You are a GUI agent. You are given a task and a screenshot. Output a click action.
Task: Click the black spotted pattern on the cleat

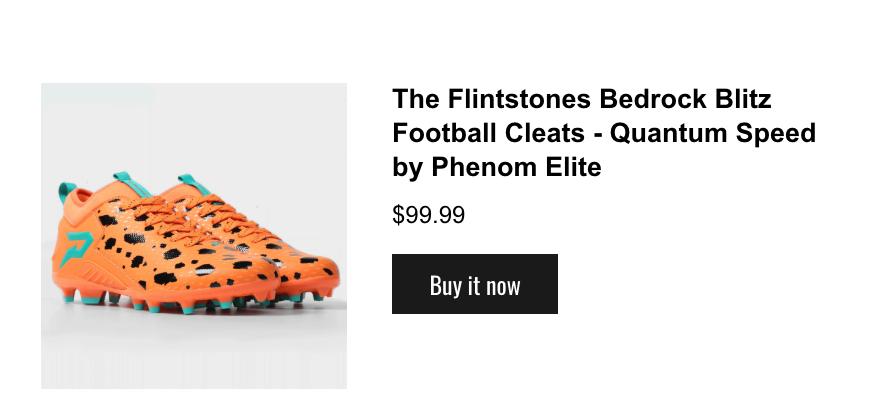(x=170, y=255)
